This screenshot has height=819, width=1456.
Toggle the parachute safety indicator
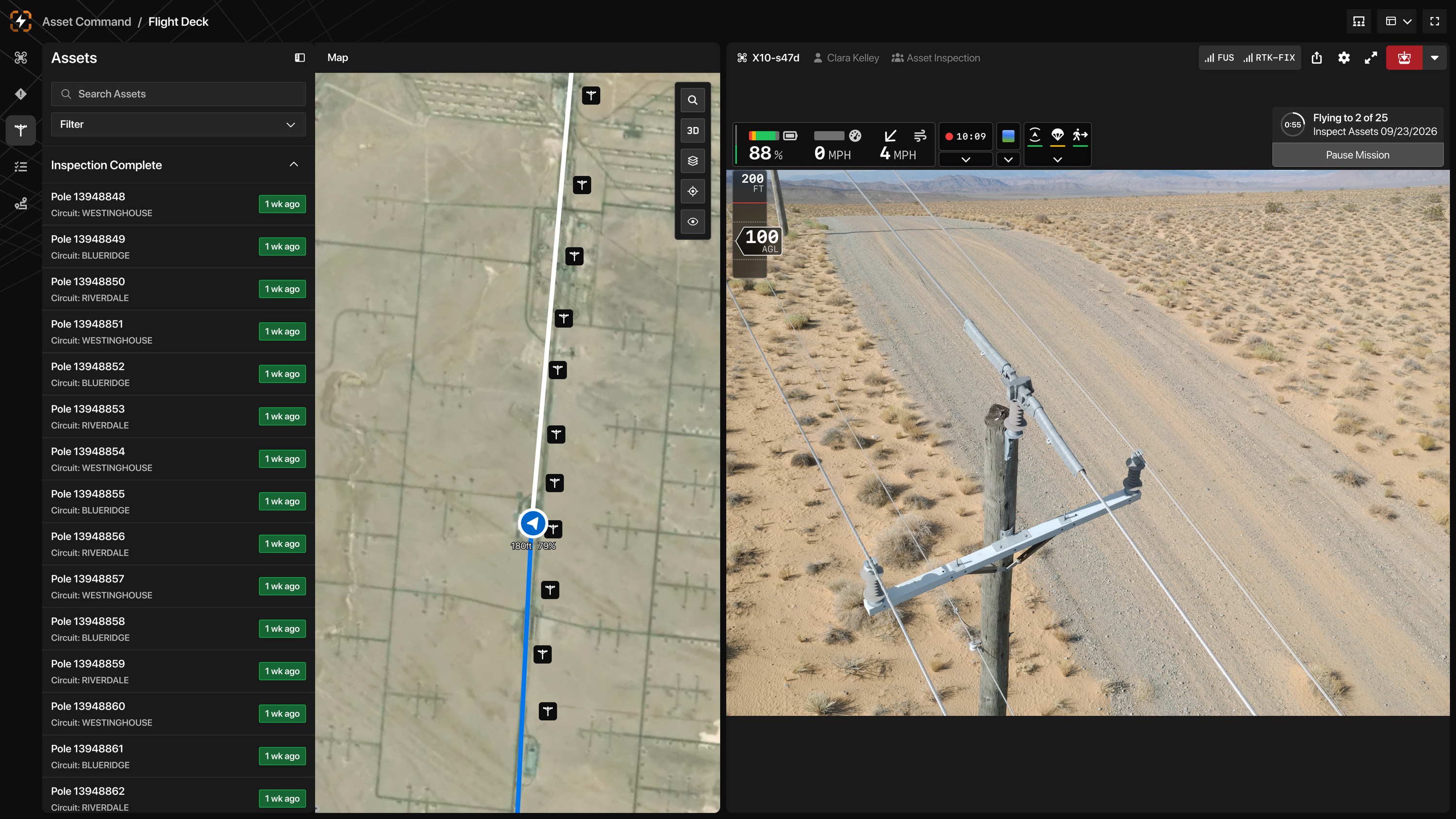pyautogui.click(x=1057, y=136)
